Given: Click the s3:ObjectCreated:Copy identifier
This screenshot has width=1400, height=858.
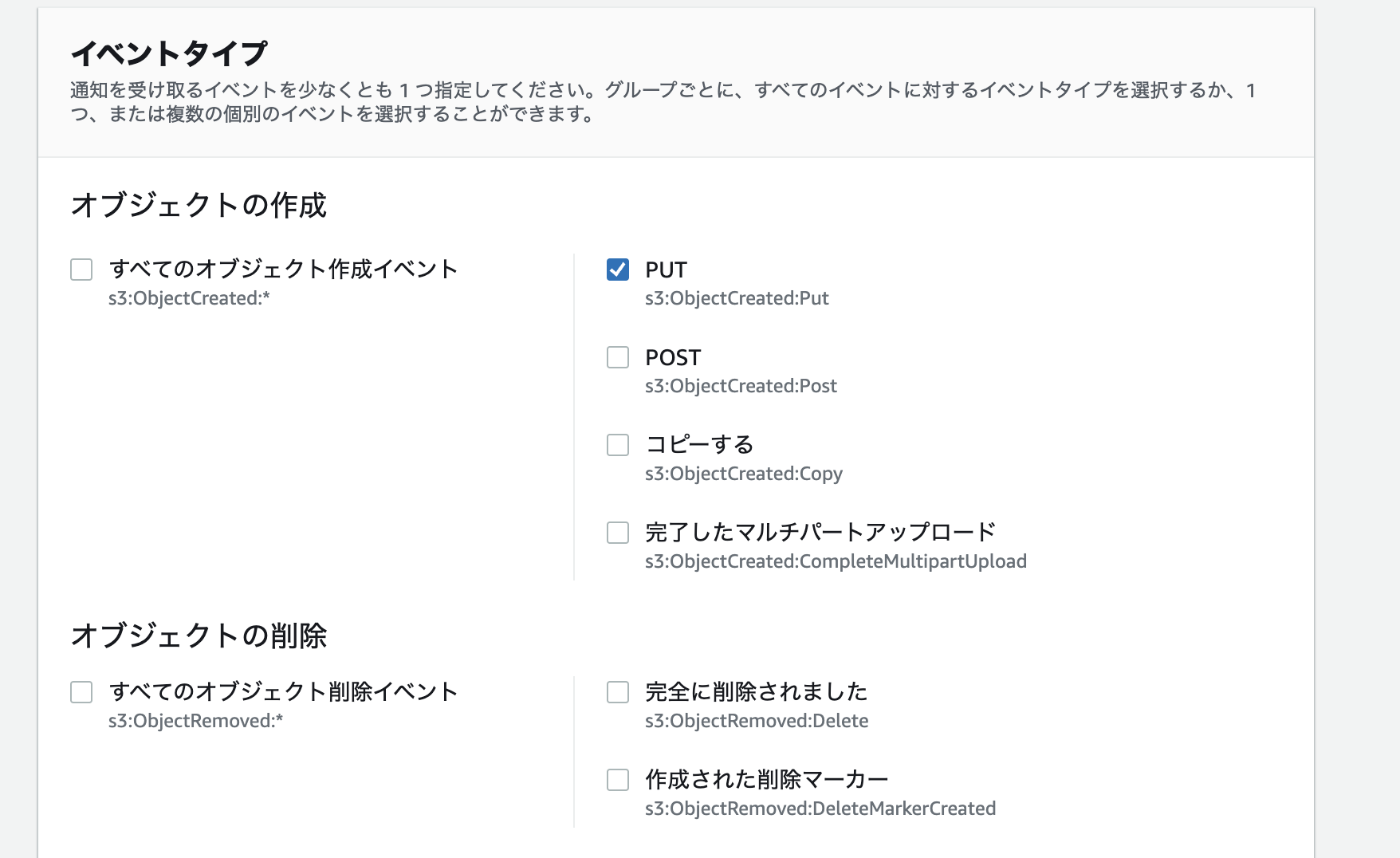Looking at the screenshot, I should pyautogui.click(x=744, y=474).
